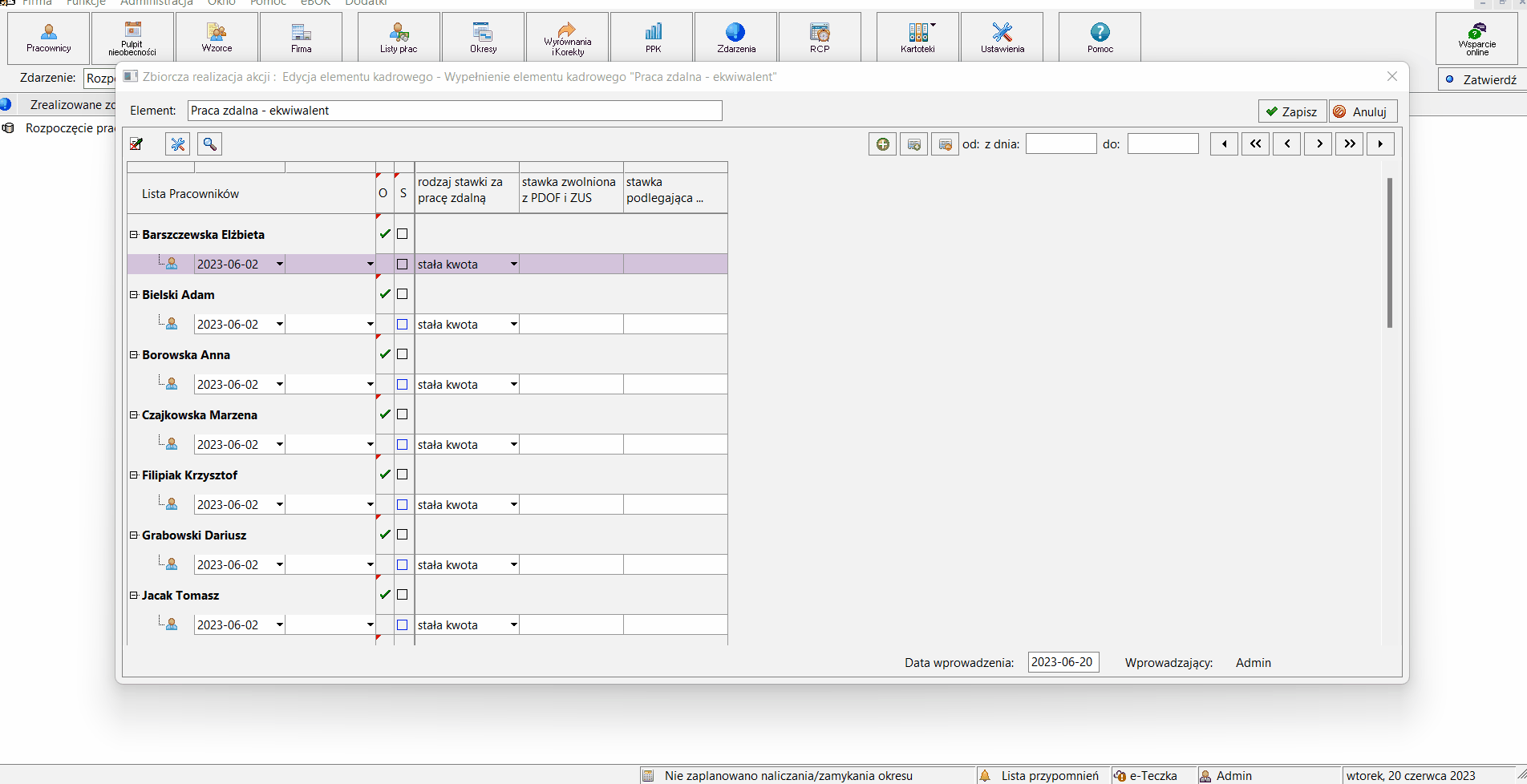Image resolution: width=1527 pixels, height=784 pixels.
Task: Go to first record navigation arrow
Action: click(1224, 144)
